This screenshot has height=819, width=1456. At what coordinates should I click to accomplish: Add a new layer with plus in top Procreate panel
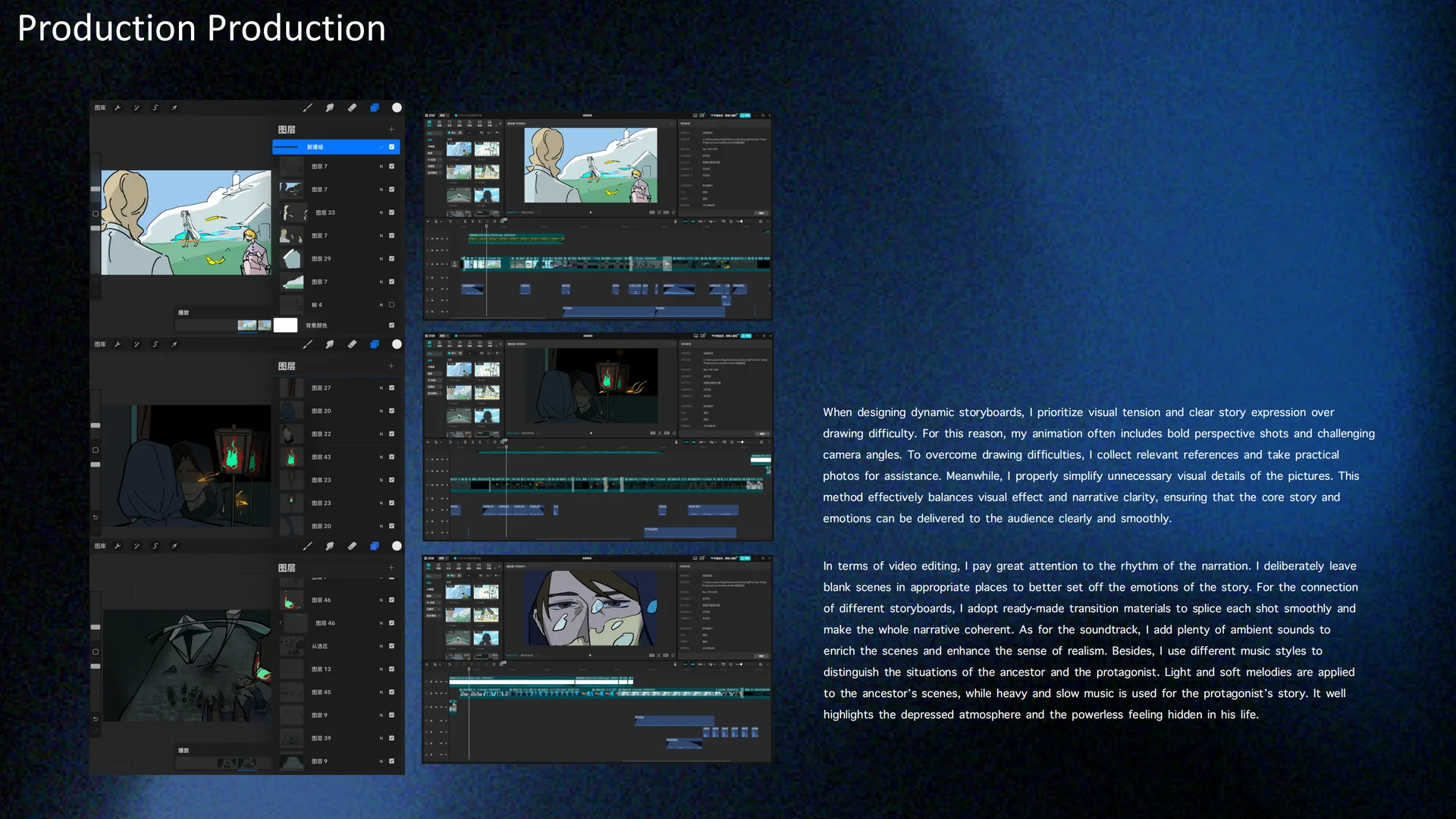tap(391, 130)
